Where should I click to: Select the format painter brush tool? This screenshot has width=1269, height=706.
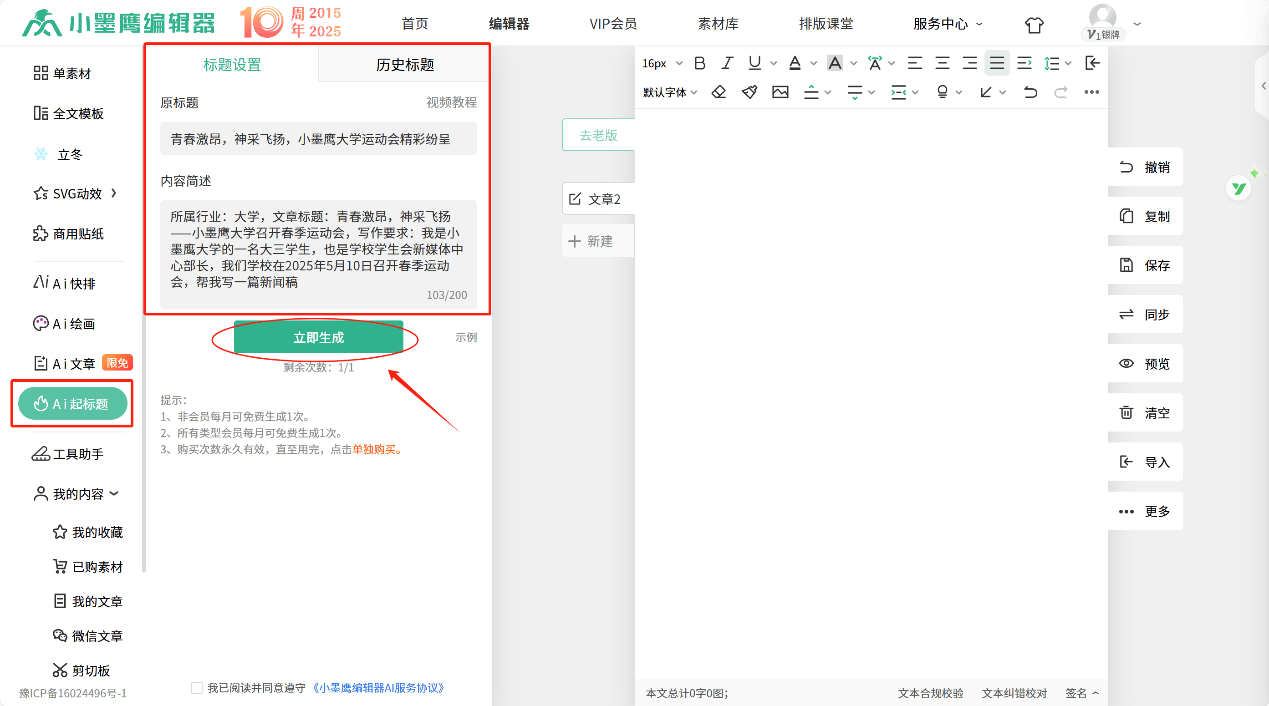(x=749, y=92)
